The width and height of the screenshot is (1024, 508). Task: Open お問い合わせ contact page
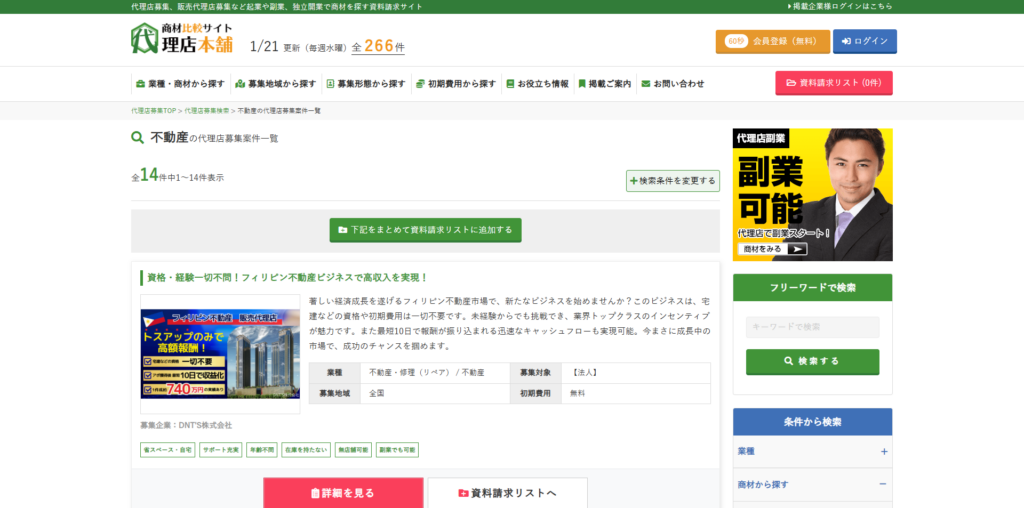672,83
